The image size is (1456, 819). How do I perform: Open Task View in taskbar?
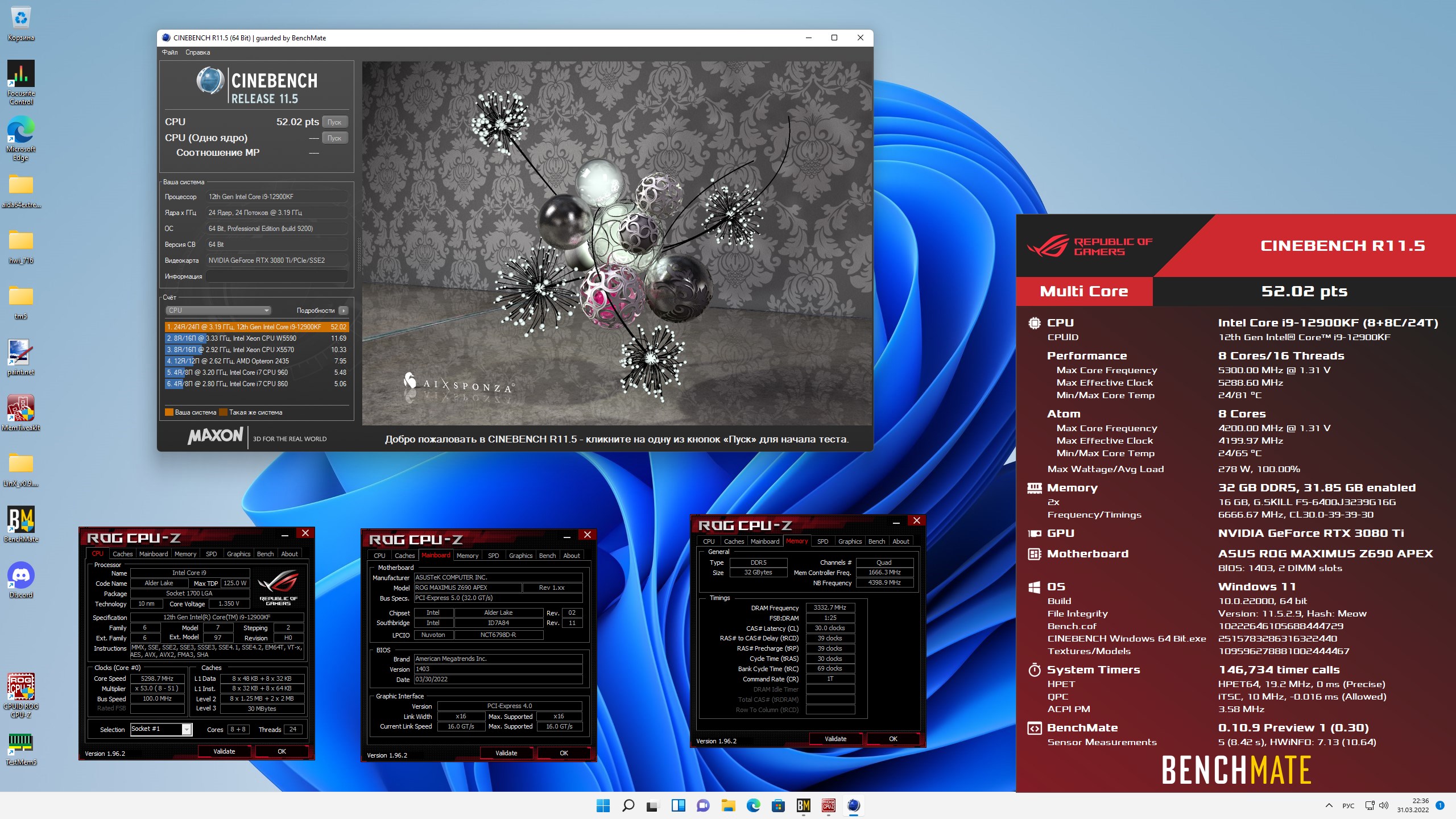click(x=653, y=805)
